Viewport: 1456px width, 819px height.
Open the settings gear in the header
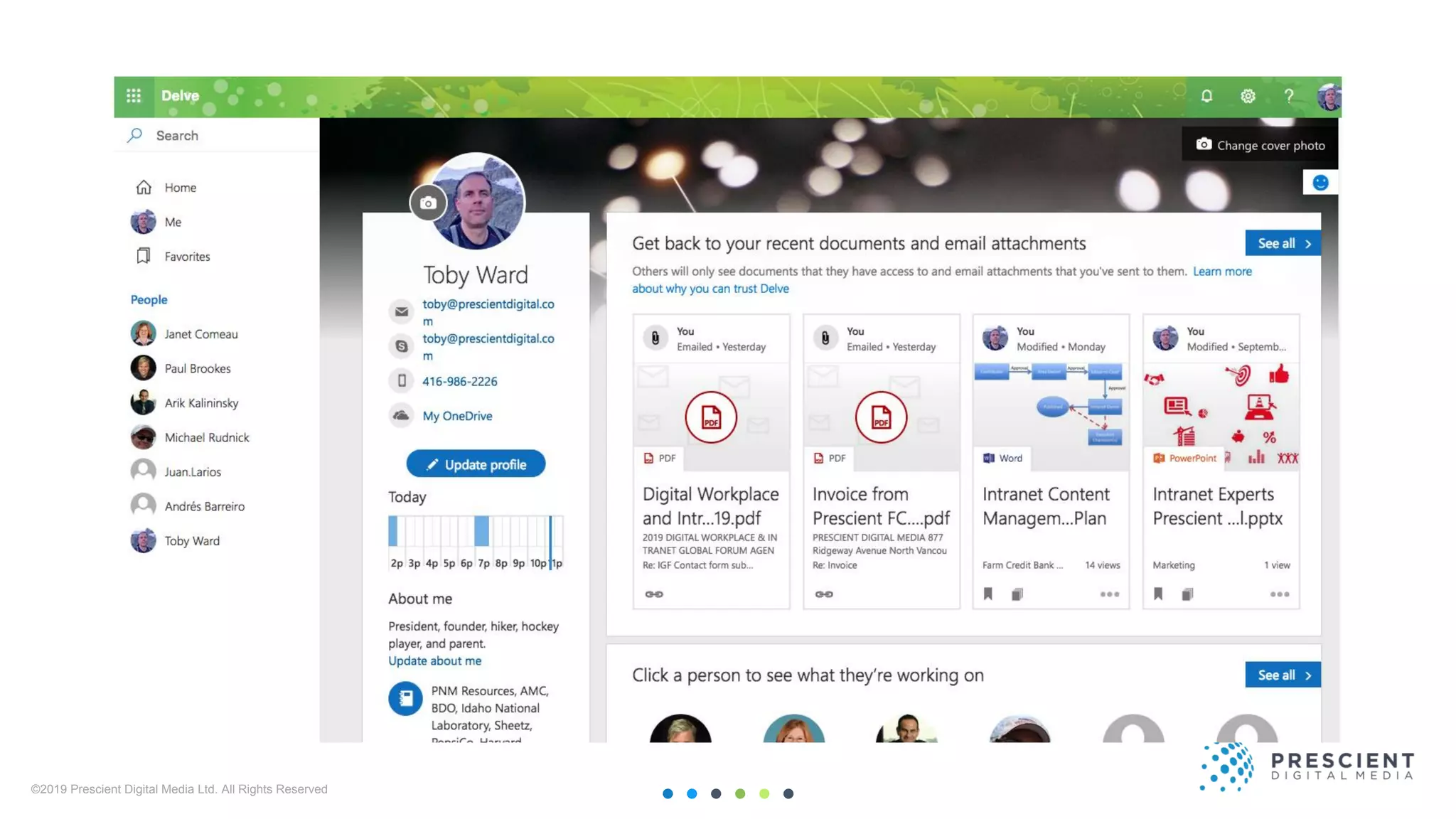(x=1248, y=96)
